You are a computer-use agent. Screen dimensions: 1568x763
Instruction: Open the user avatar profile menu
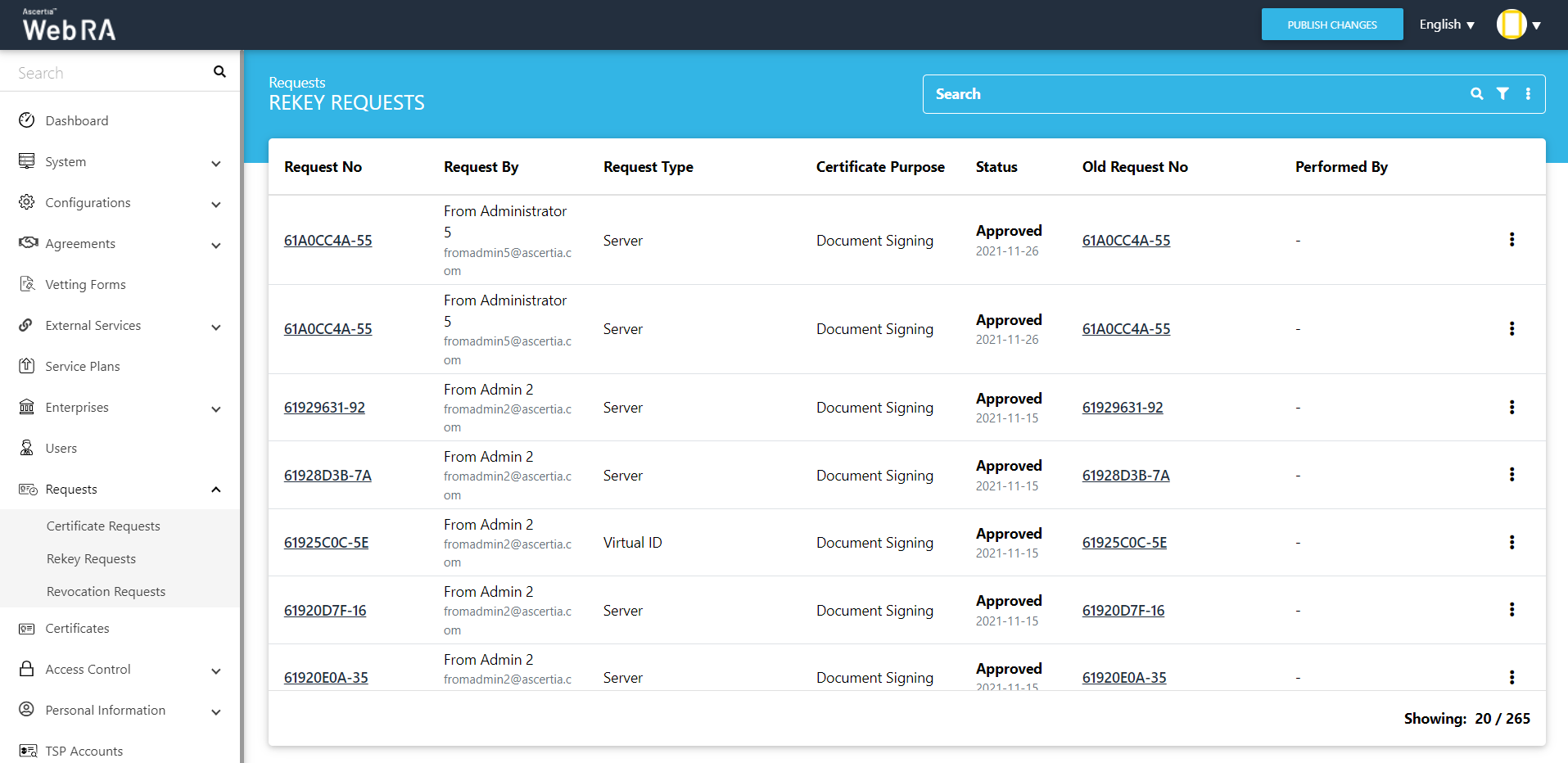tap(1519, 25)
